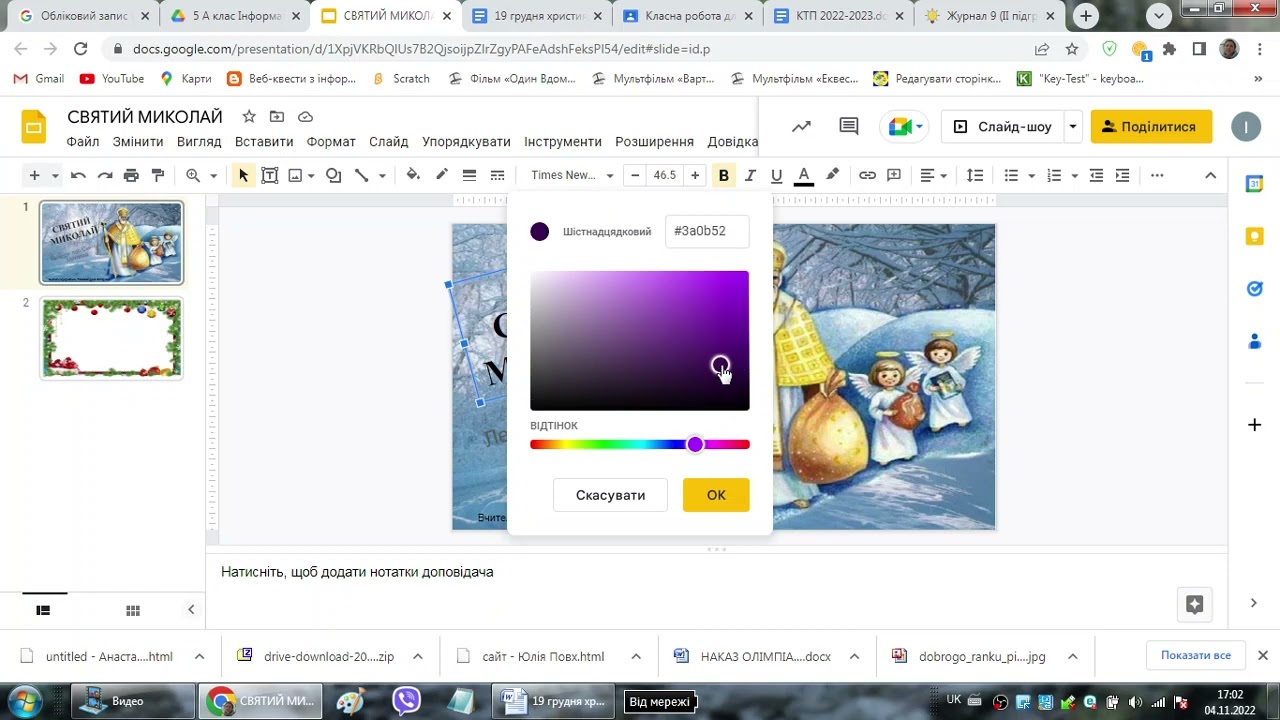
Task: Toggle Italic formatting
Action: coord(750,175)
